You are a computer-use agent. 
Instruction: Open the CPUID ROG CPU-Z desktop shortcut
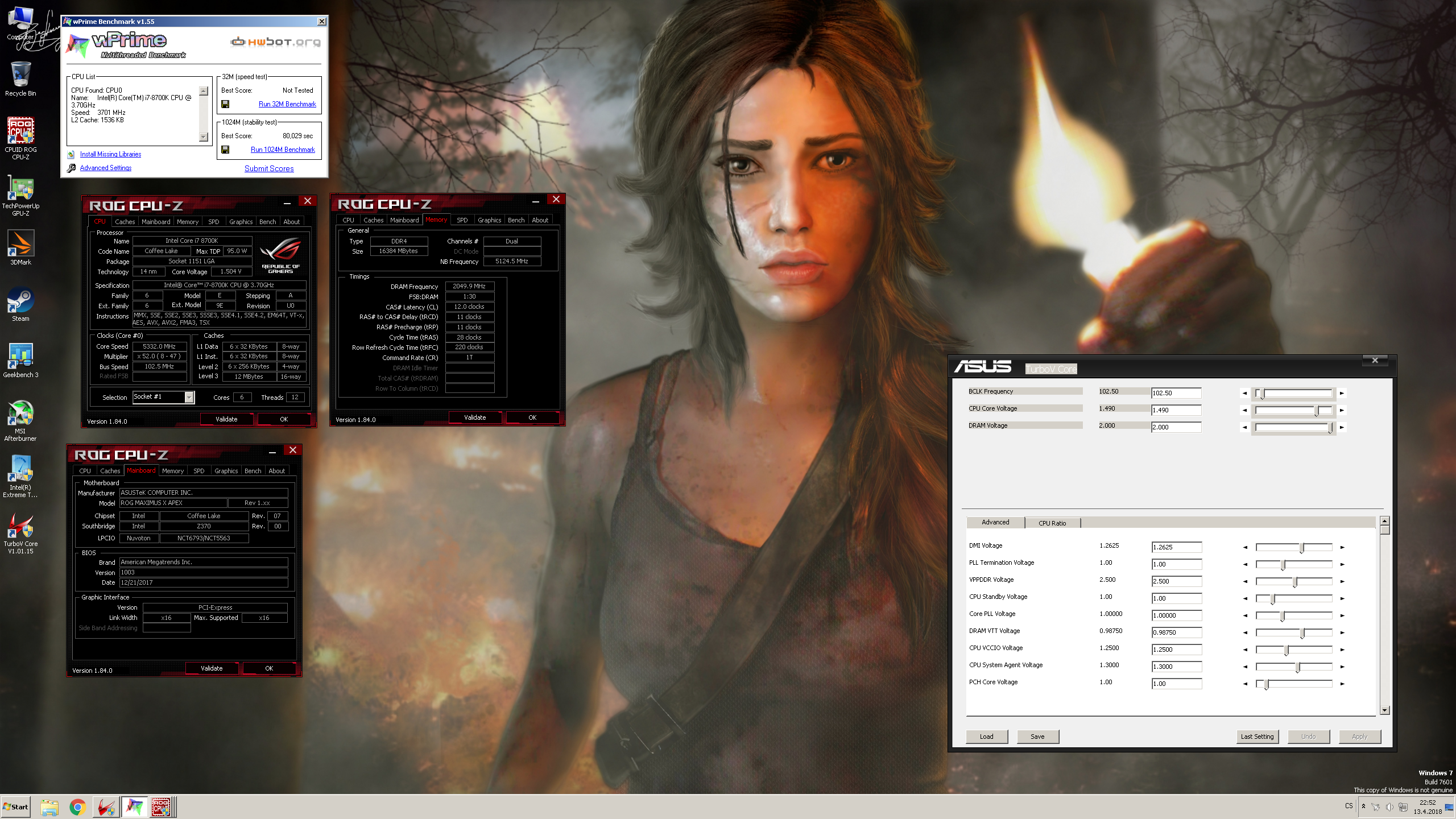coord(20,138)
